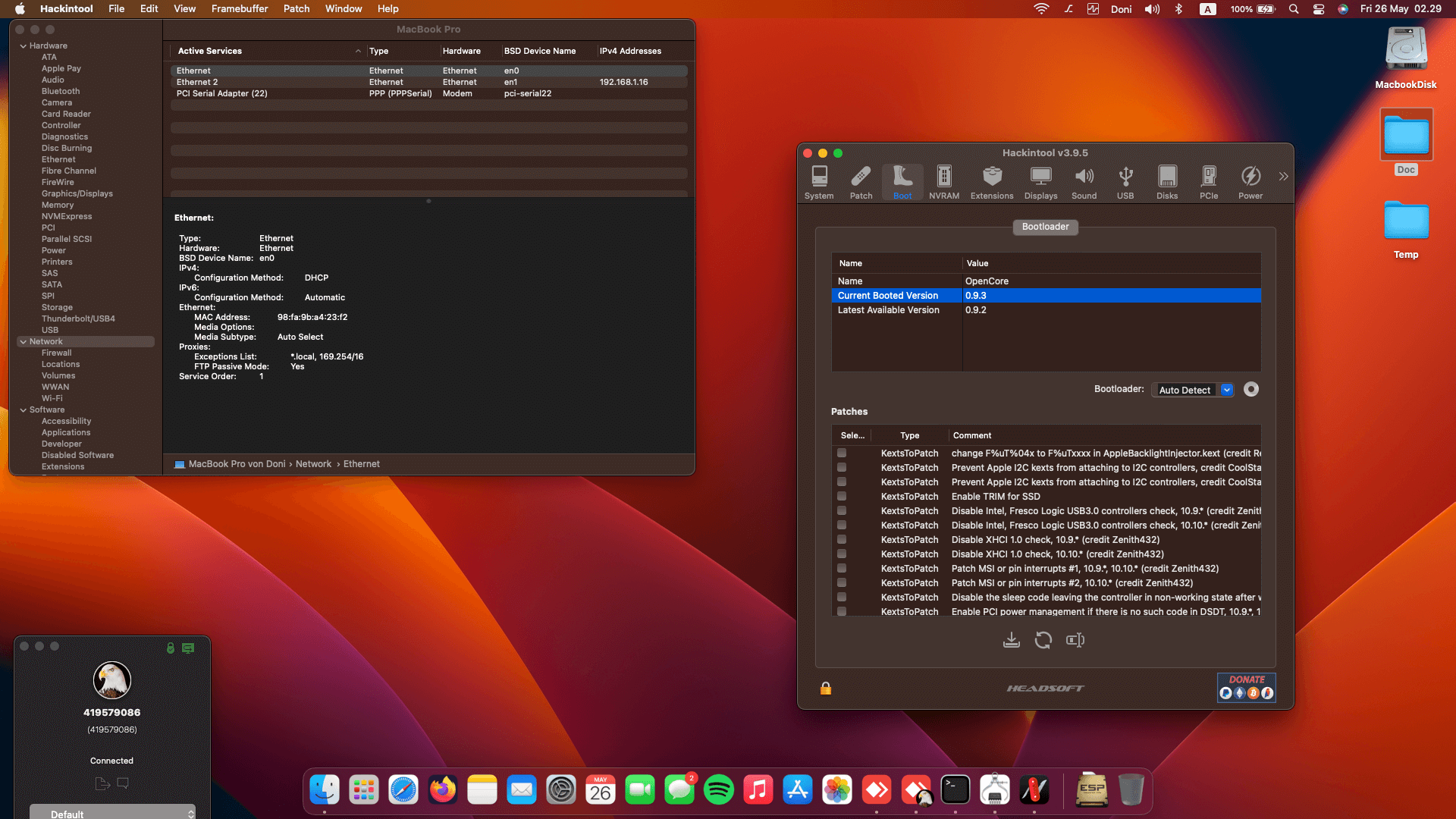Open the Extensions section in Hackintool
Screen dimensions: 1456x819
tap(992, 183)
